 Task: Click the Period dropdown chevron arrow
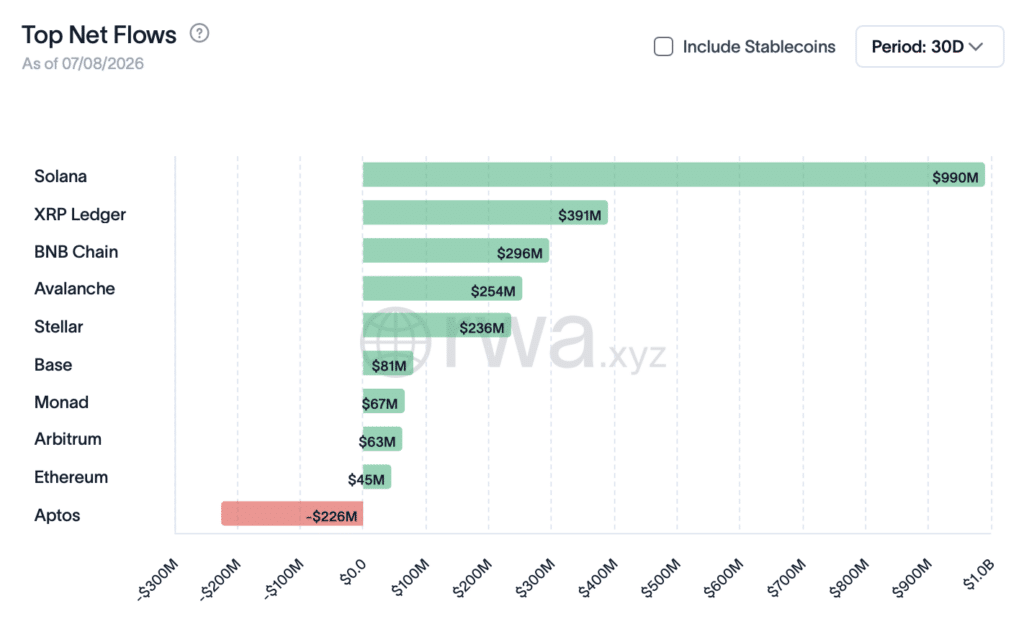(x=976, y=47)
